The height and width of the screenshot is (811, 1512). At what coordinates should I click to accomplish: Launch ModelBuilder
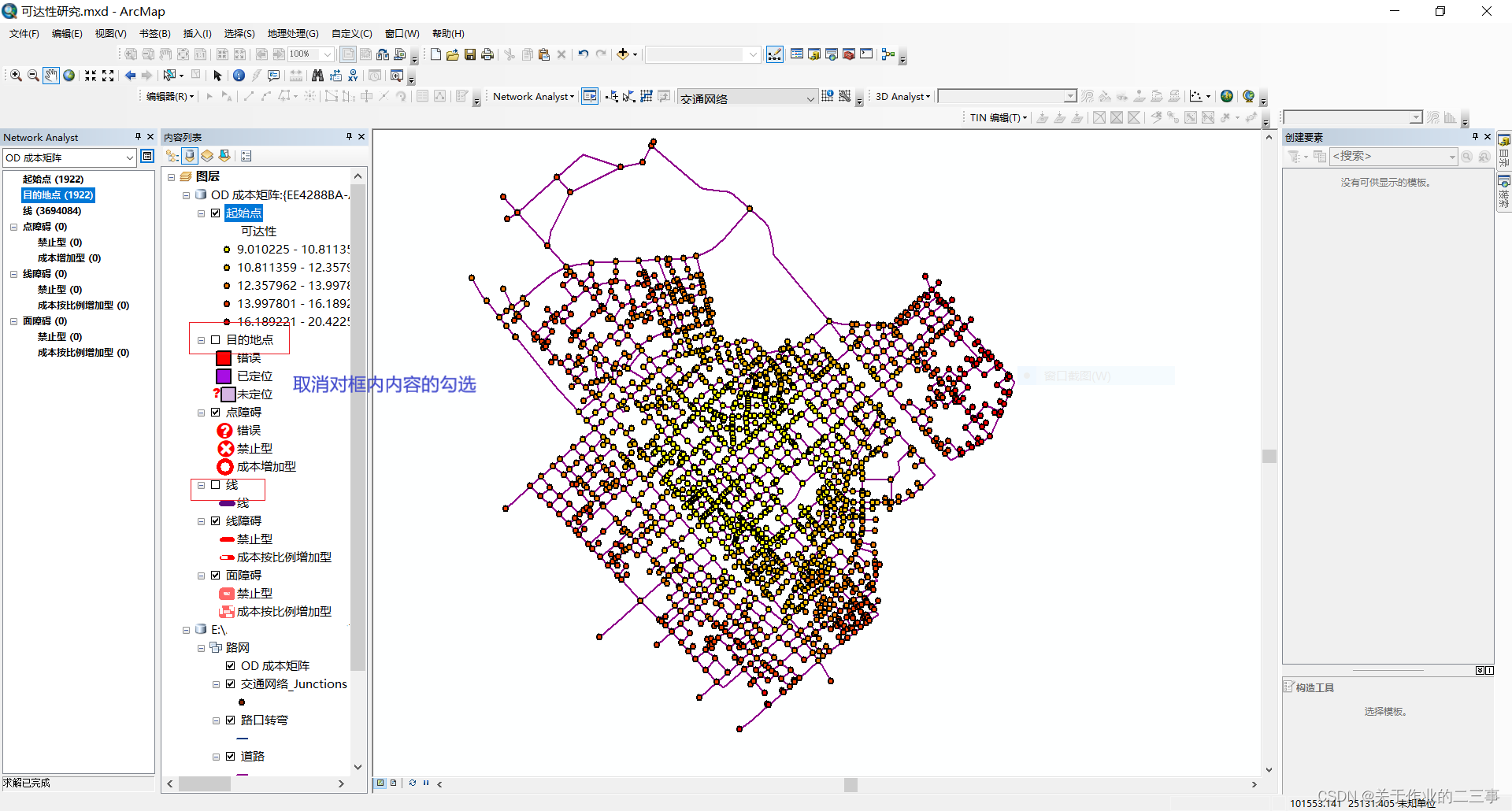888,54
